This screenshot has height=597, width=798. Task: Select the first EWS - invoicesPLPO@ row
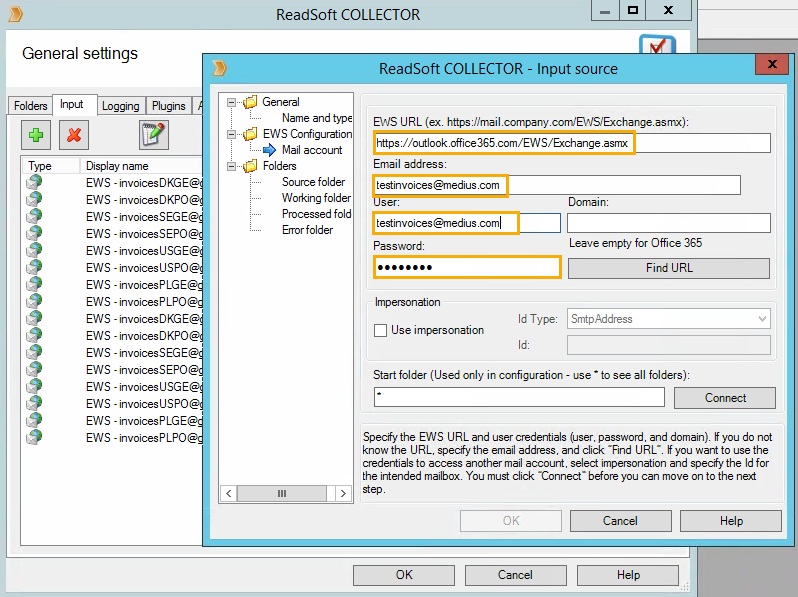click(112, 302)
